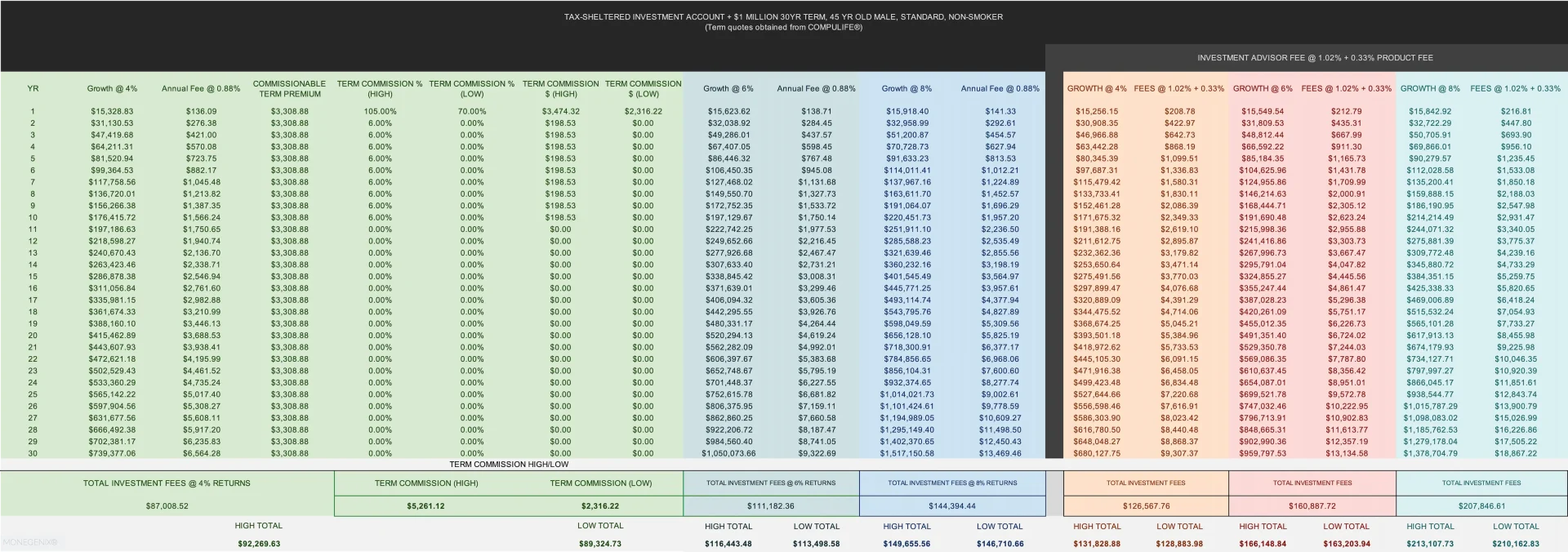Image resolution: width=1568 pixels, height=552 pixels.
Task: Click year-30 fee cell '$6,564.28'
Action: pos(201,453)
